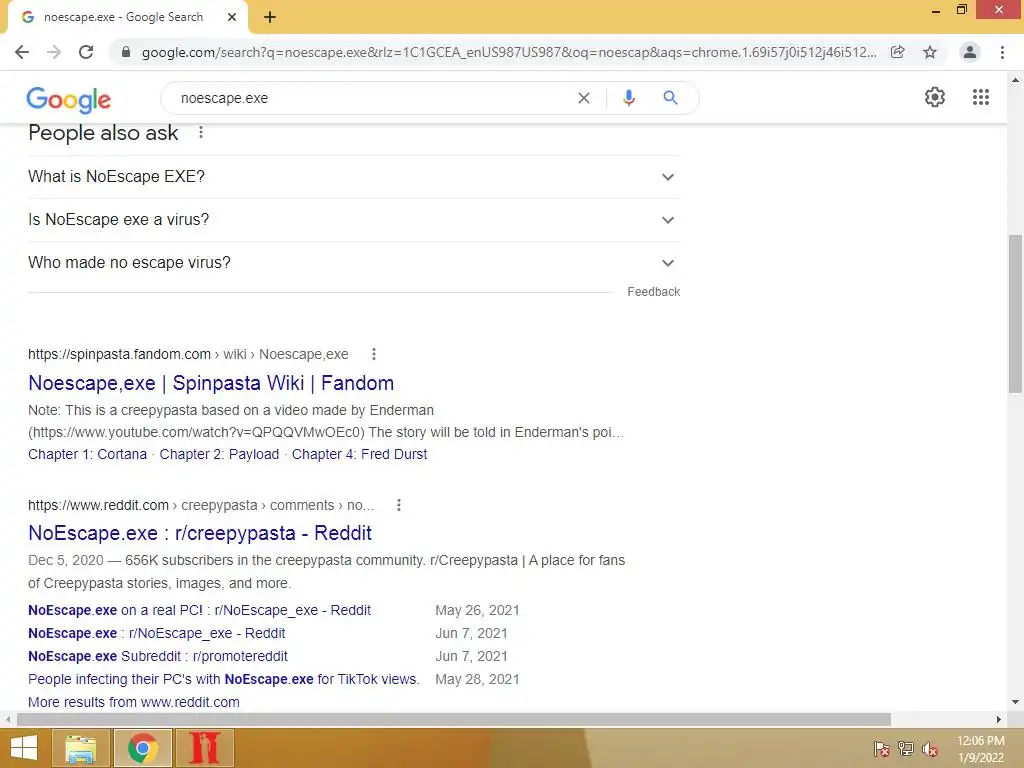Viewport: 1024px width, 768px height.
Task: Open a new tab with plus button
Action: [270, 18]
